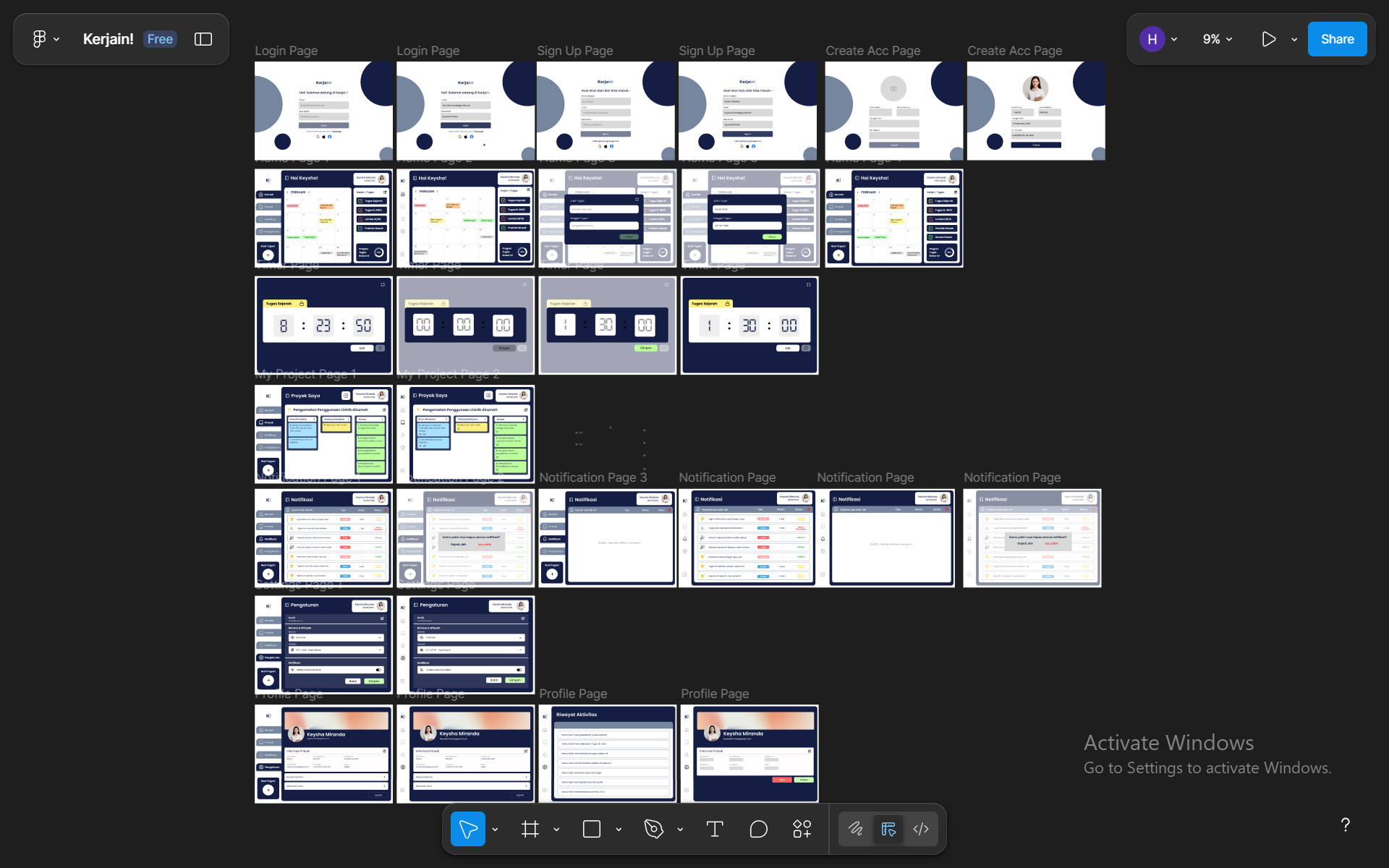The height and width of the screenshot is (868, 1389).
Task: Toggle the sidebar panel visibility
Action: coord(203,39)
